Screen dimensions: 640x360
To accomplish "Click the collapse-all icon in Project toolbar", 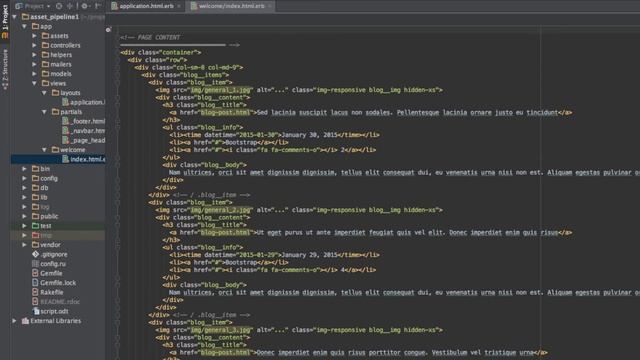I will click(70, 6).
